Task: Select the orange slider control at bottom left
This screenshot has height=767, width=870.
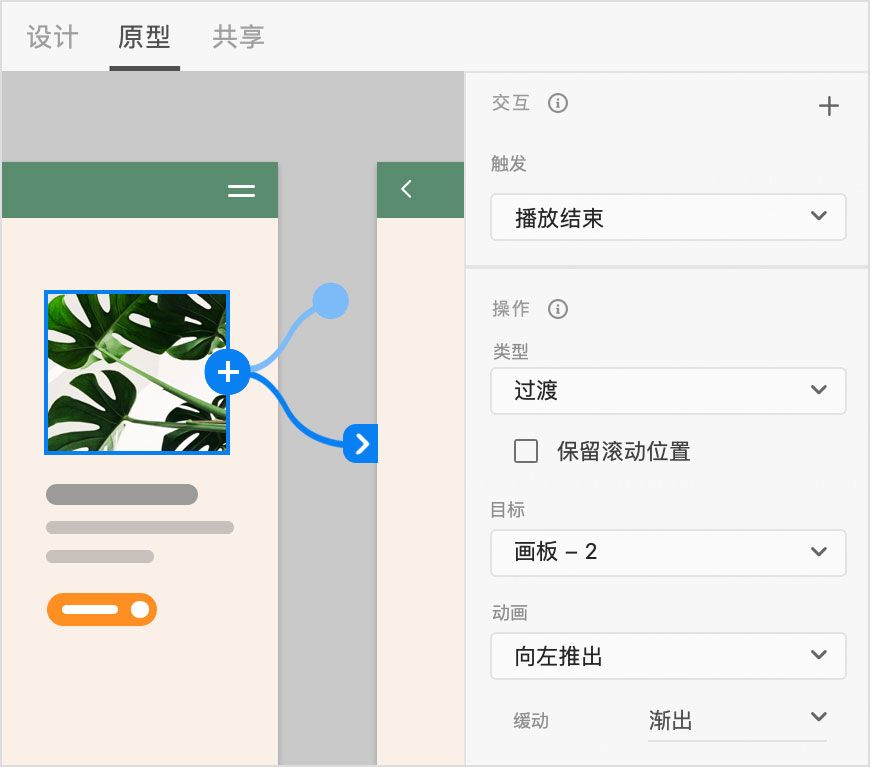Action: 101,609
